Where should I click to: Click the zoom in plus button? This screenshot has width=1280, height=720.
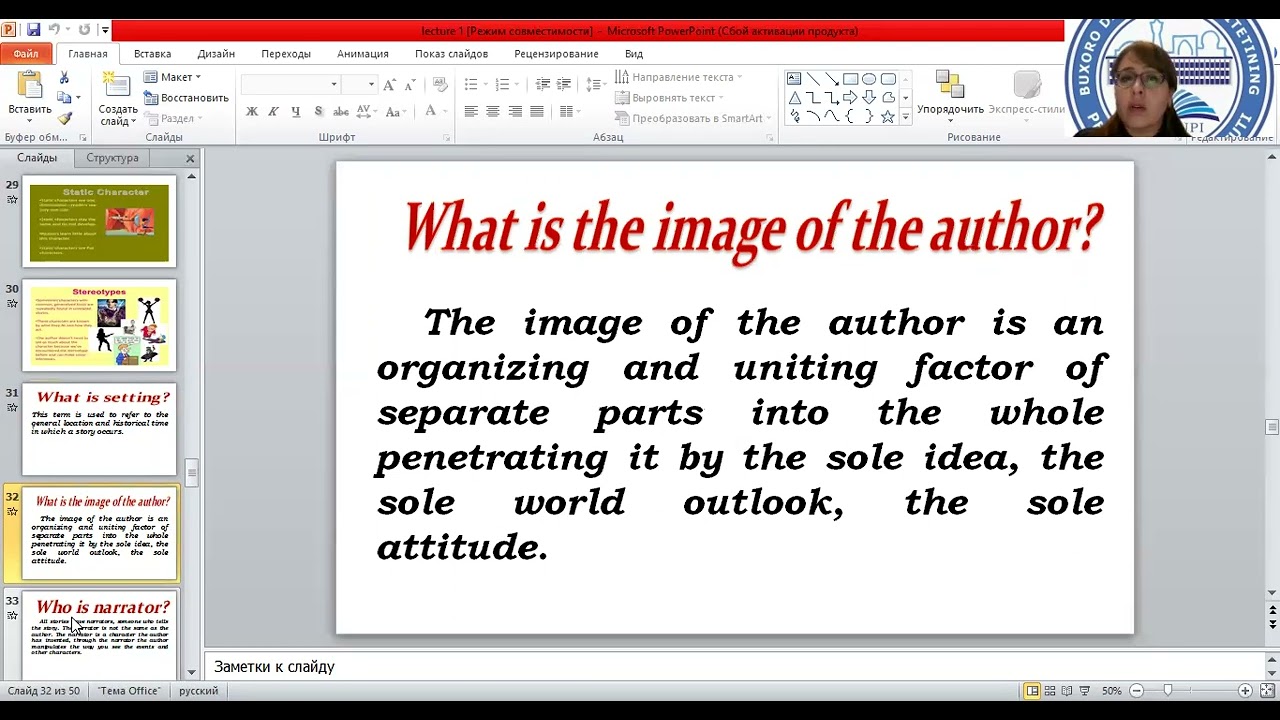1245,691
